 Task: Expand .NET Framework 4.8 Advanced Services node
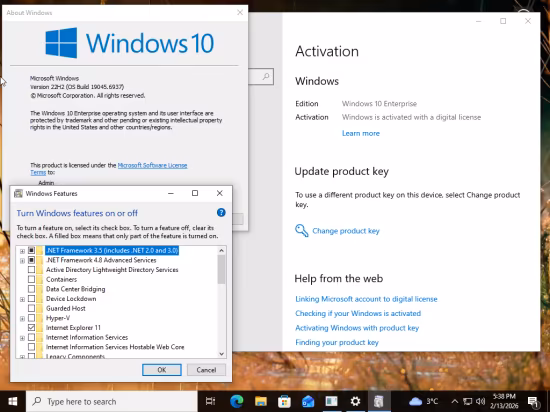(x=22, y=261)
